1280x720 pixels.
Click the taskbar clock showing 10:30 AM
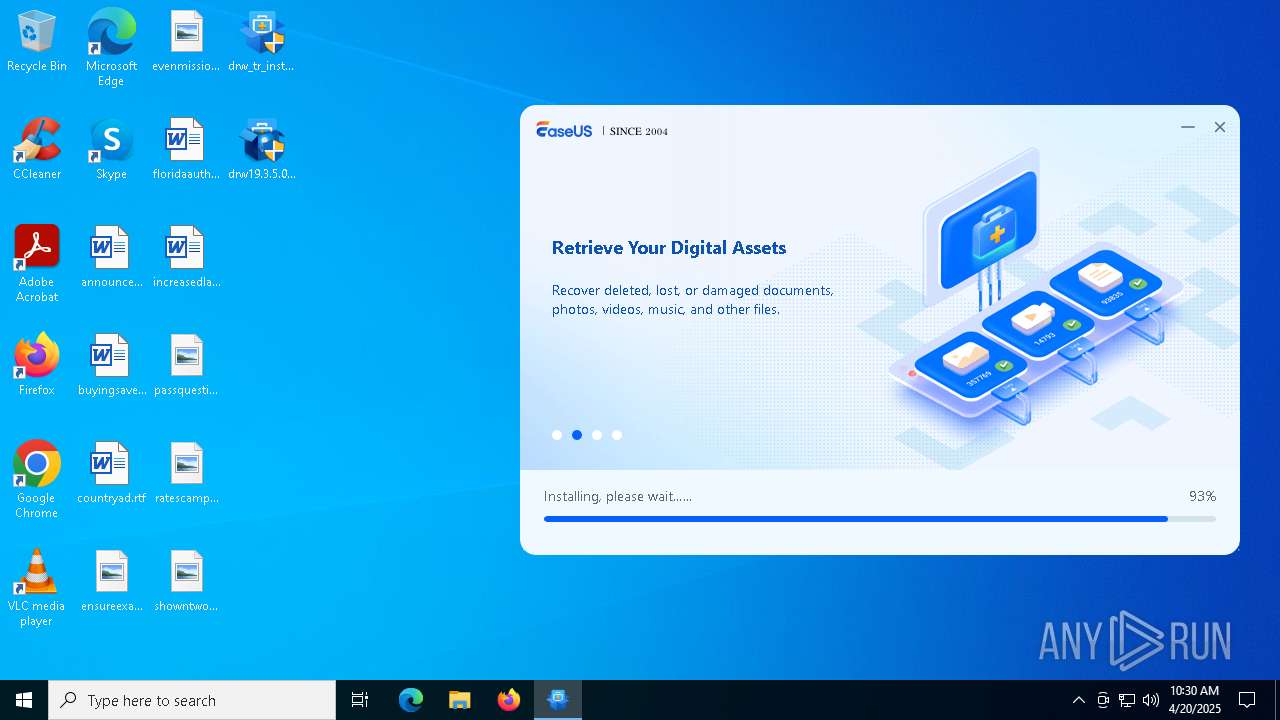(1195, 700)
